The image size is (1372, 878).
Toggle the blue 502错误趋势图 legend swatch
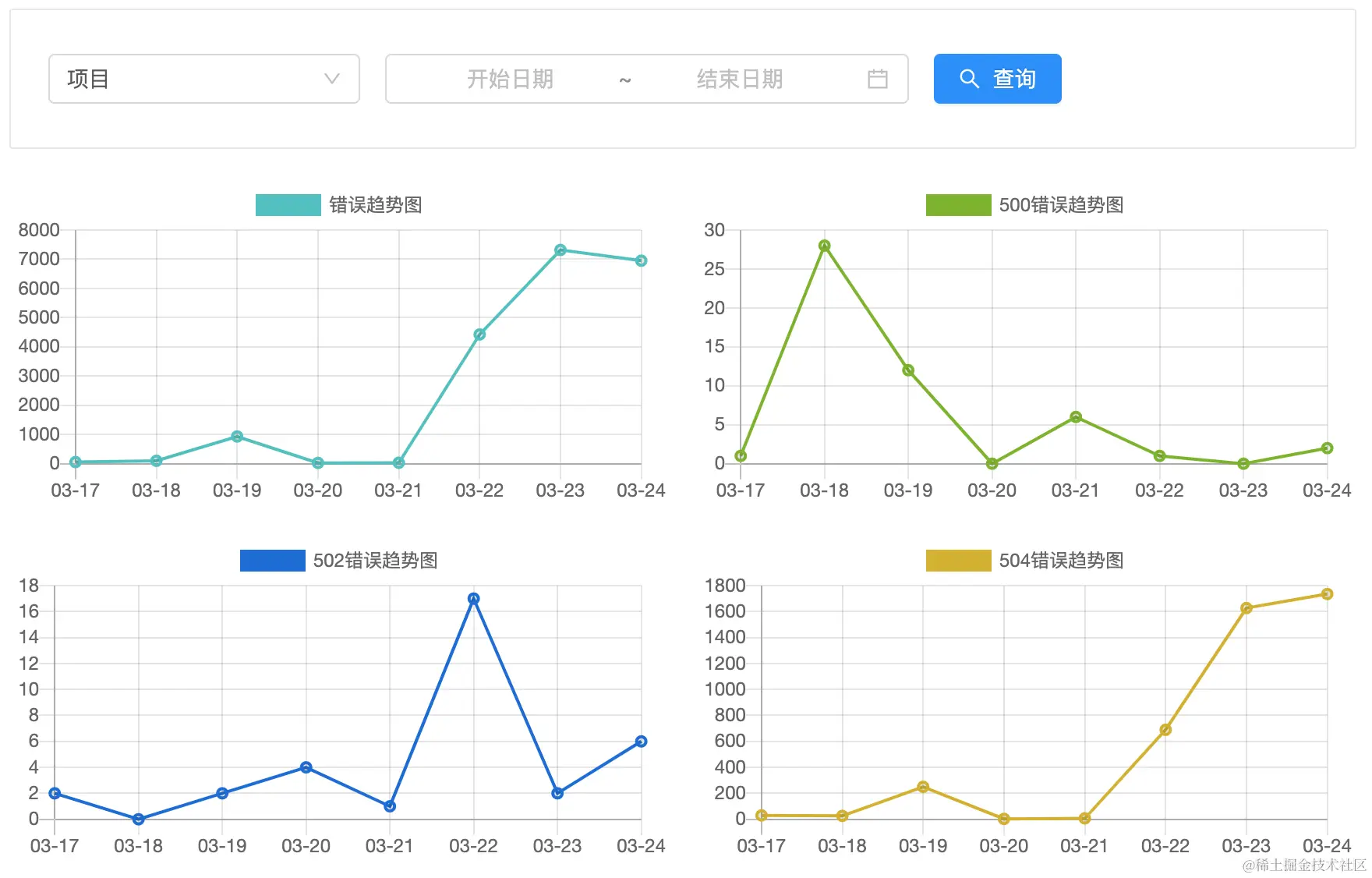coord(273,561)
